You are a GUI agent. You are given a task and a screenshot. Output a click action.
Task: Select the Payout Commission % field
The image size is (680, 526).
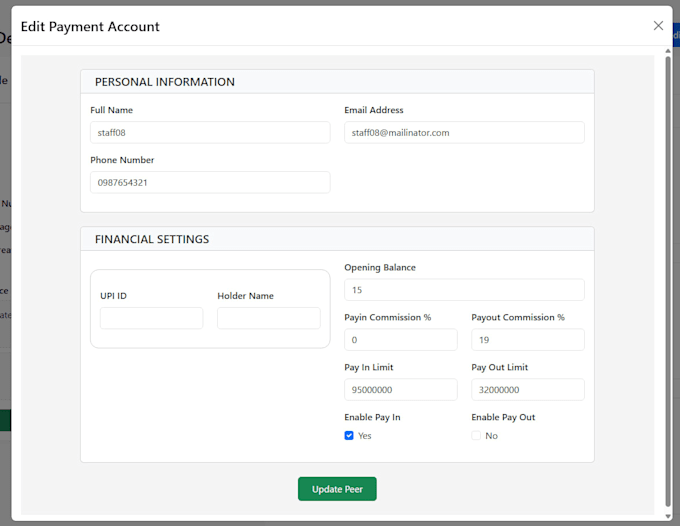tap(528, 340)
